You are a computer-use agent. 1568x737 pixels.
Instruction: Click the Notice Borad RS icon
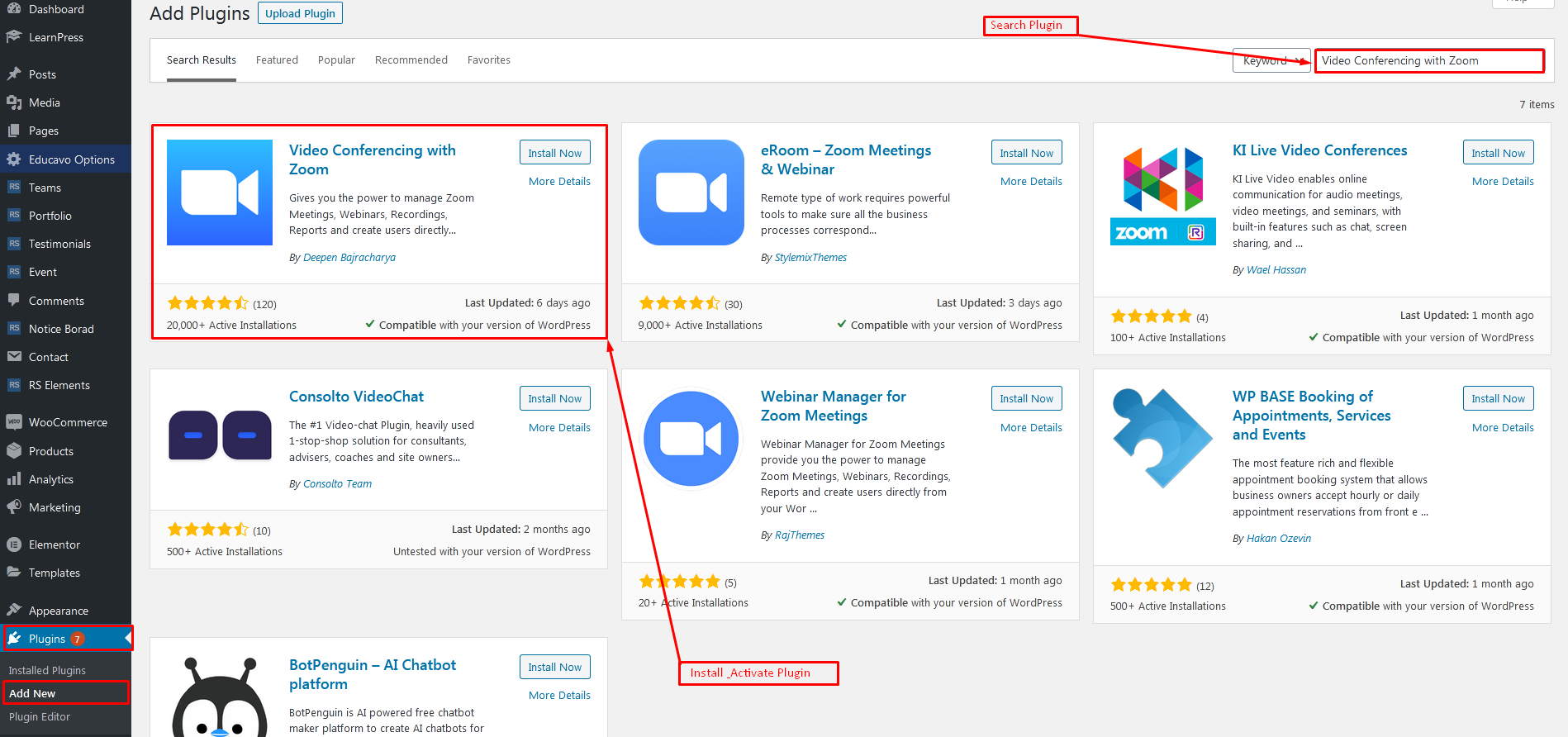(x=14, y=329)
